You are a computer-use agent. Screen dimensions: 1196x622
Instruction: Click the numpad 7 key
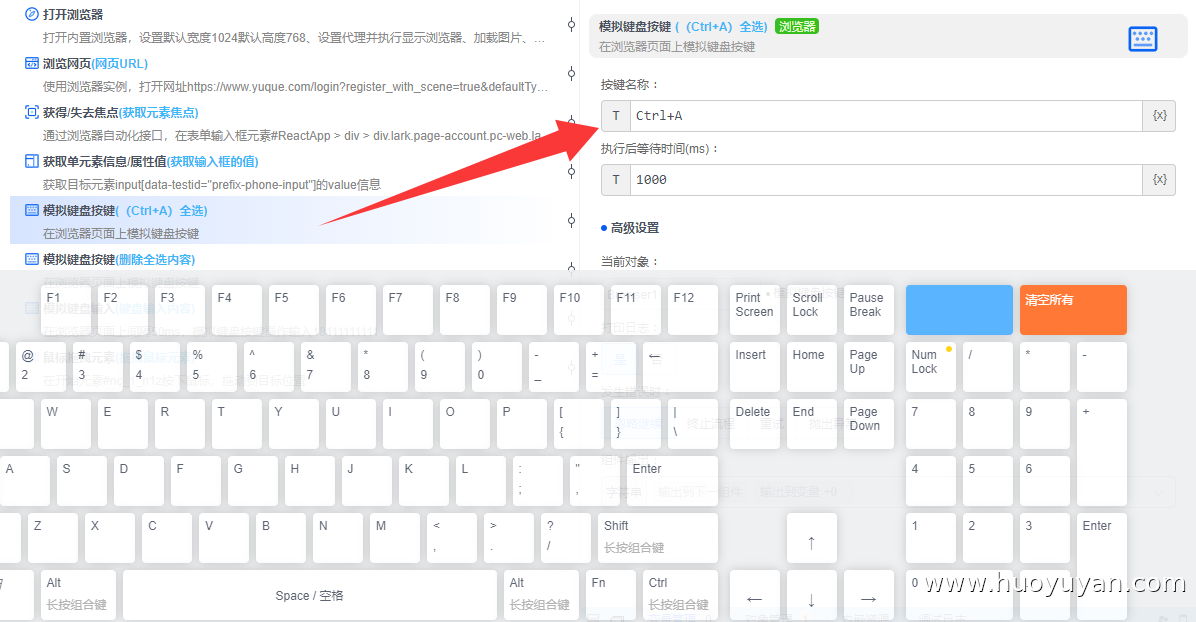[931, 424]
